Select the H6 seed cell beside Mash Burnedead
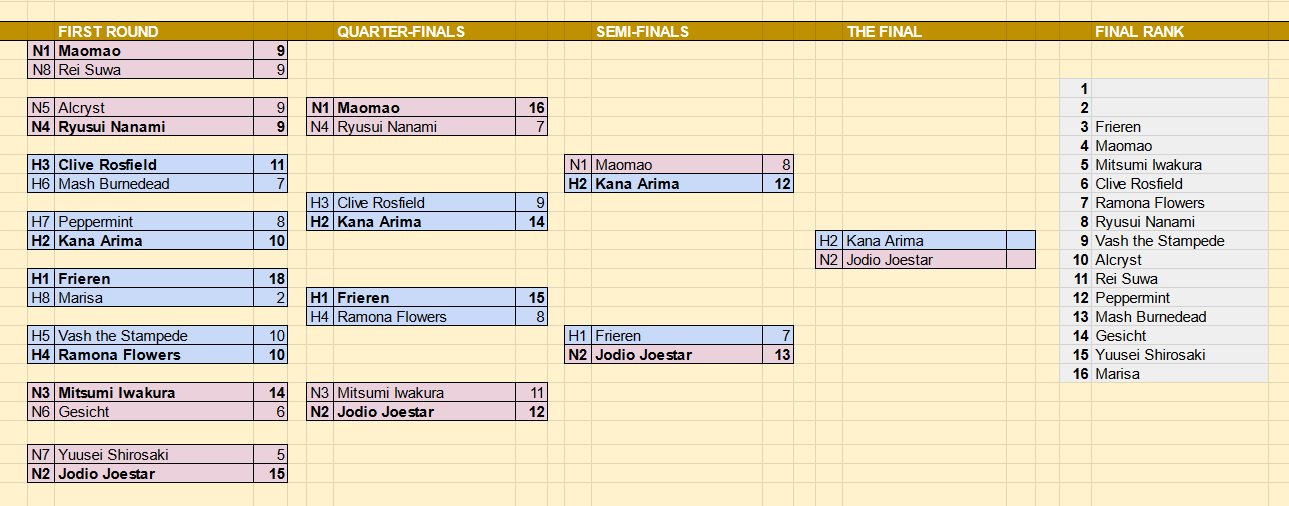Image resolution: width=1289 pixels, height=506 pixels. click(41, 184)
